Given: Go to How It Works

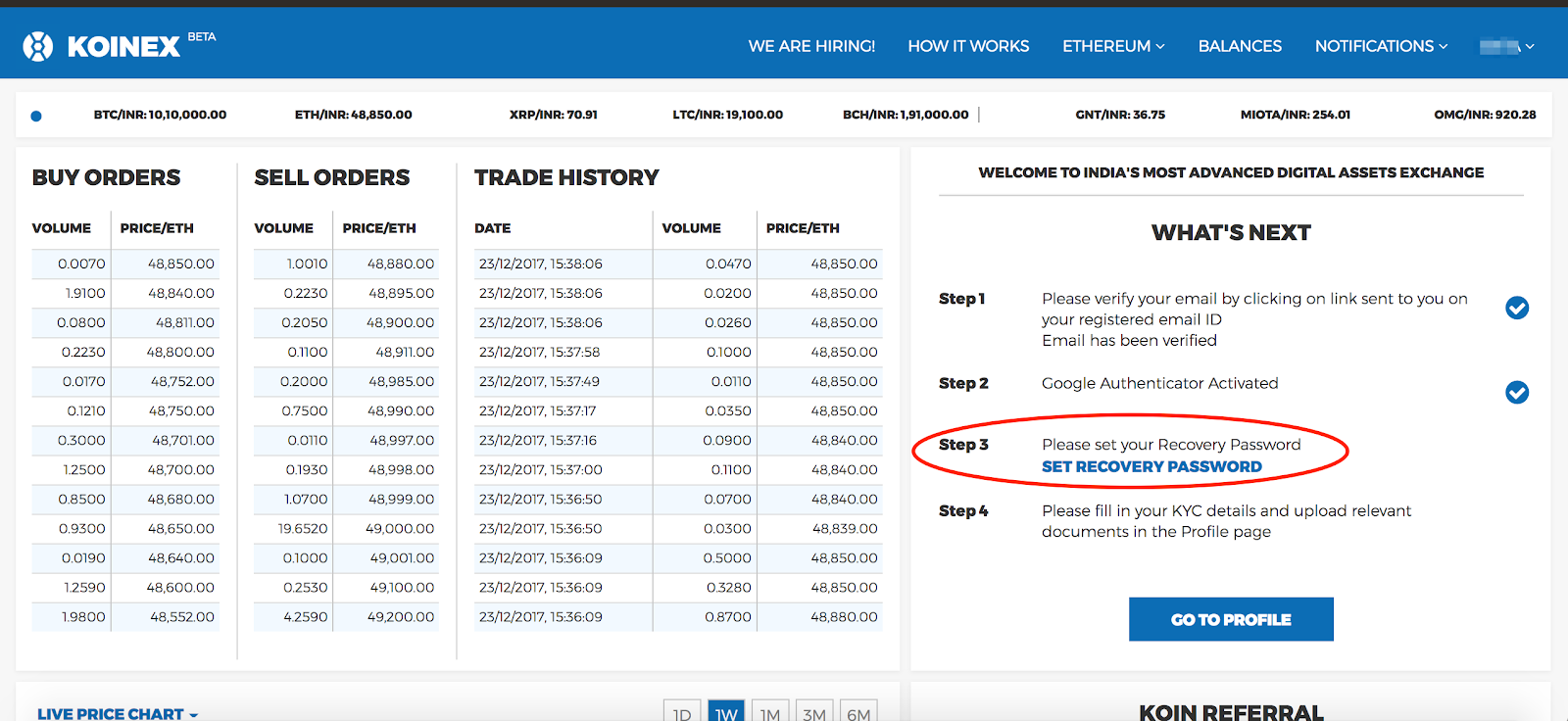Looking at the screenshot, I should 968,46.
